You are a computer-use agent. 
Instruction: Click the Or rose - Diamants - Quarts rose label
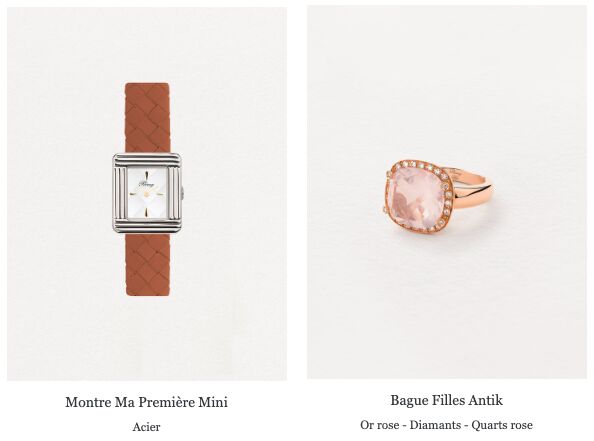pyautogui.click(x=446, y=425)
